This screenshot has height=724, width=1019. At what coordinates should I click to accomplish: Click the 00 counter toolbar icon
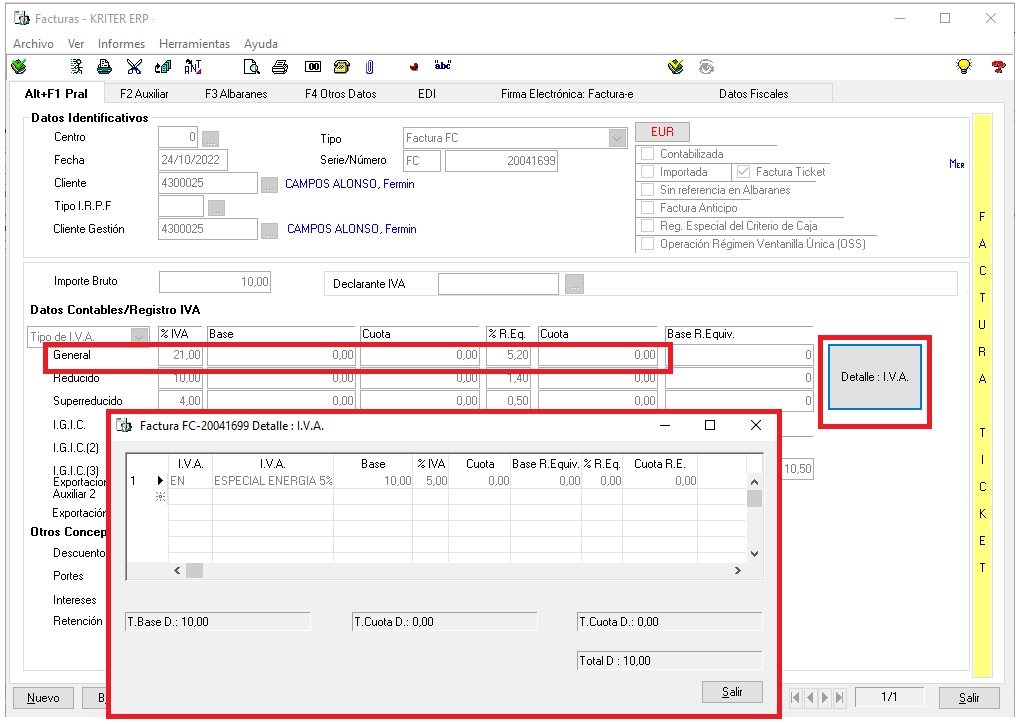[313, 66]
